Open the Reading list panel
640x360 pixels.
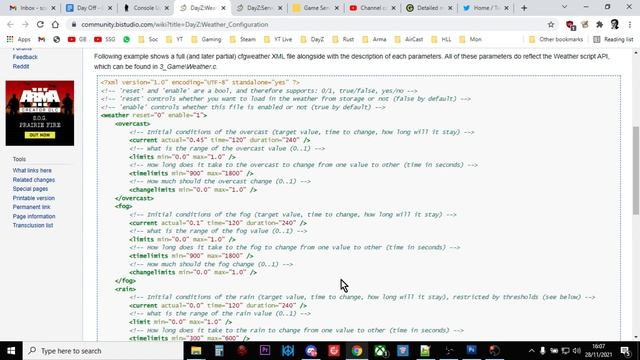tap(613, 39)
